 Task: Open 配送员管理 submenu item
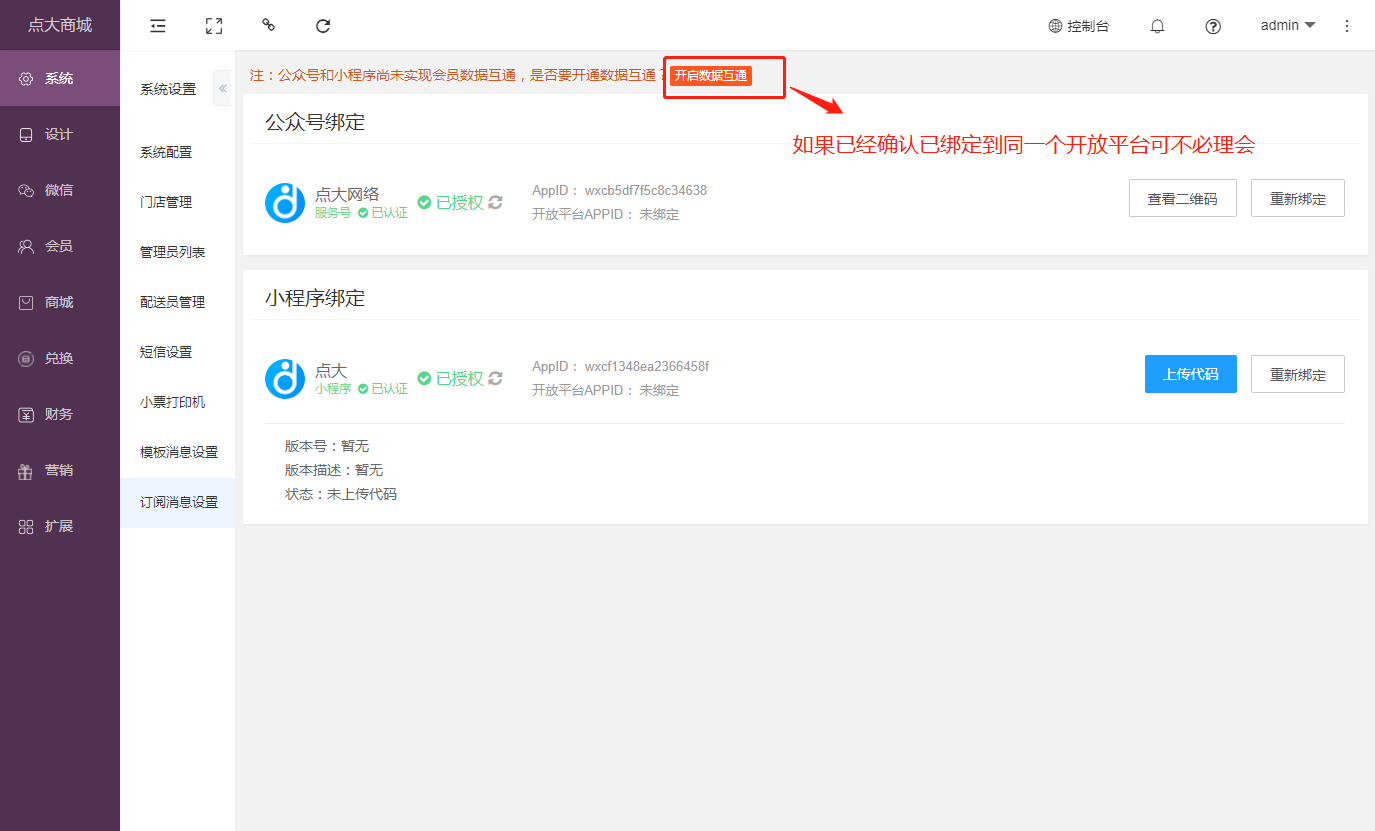tap(178, 302)
